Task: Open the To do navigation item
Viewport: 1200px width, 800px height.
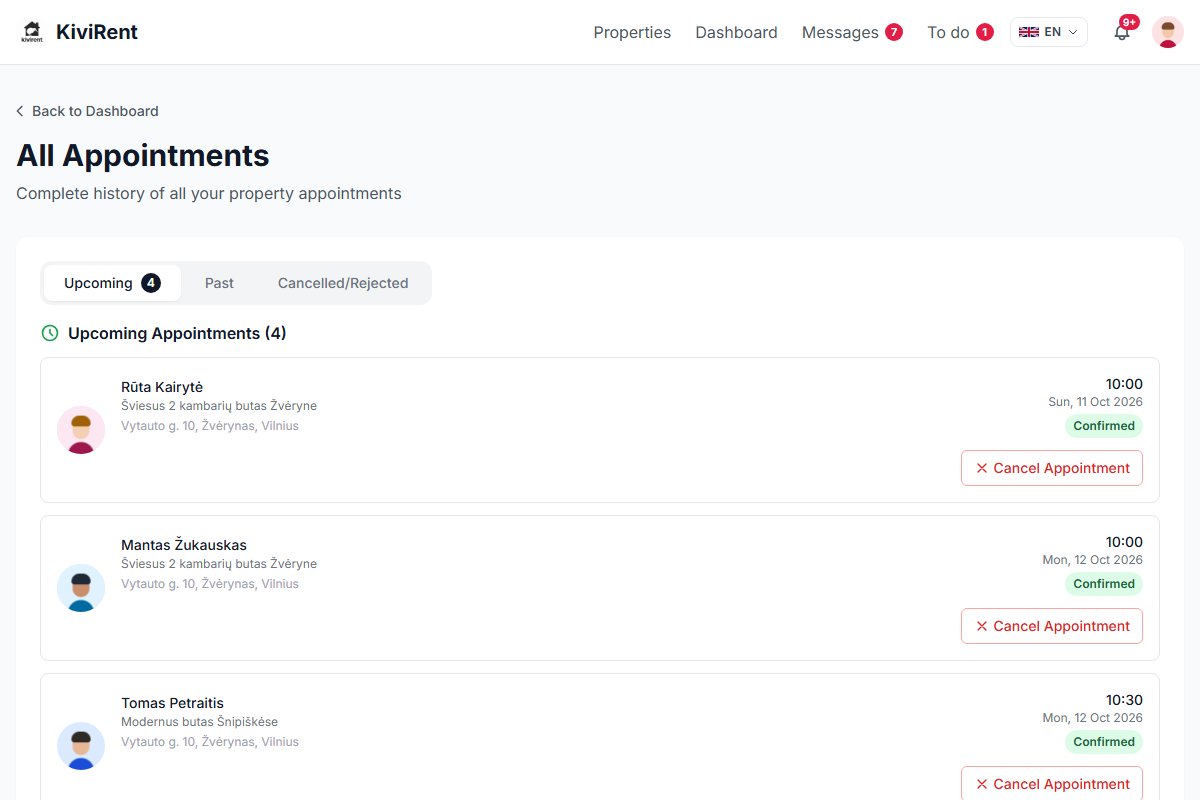Action: [x=960, y=32]
